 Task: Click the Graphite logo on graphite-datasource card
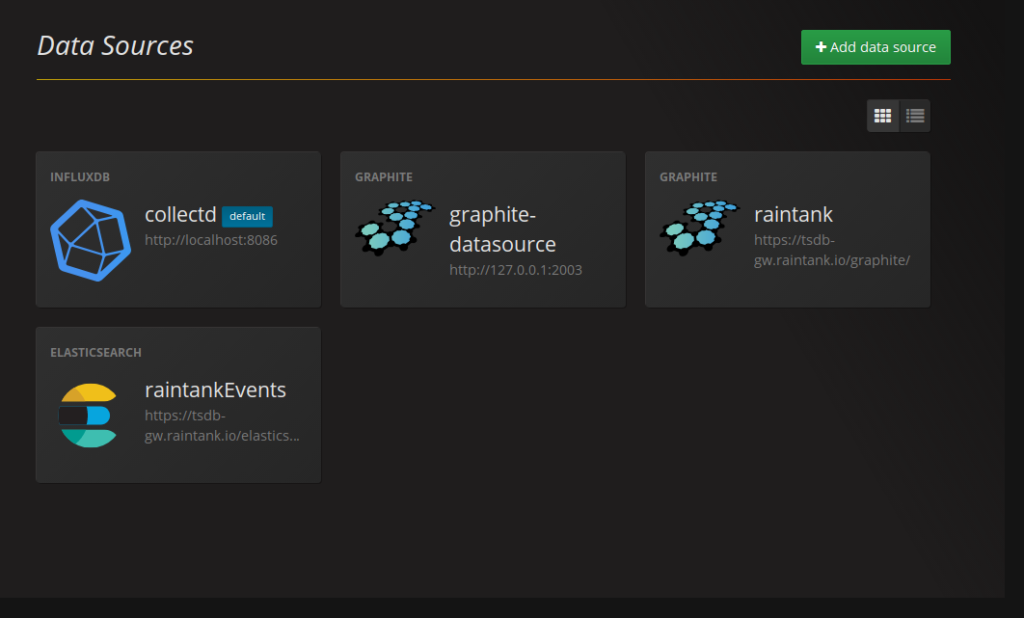(394, 229)
